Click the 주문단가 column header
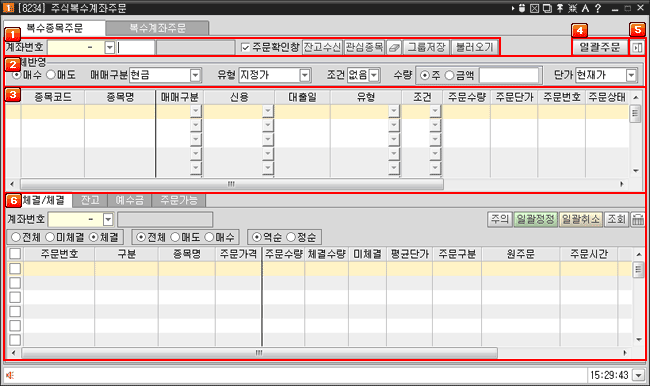This screenshot has width=650, height=386. 514,97
